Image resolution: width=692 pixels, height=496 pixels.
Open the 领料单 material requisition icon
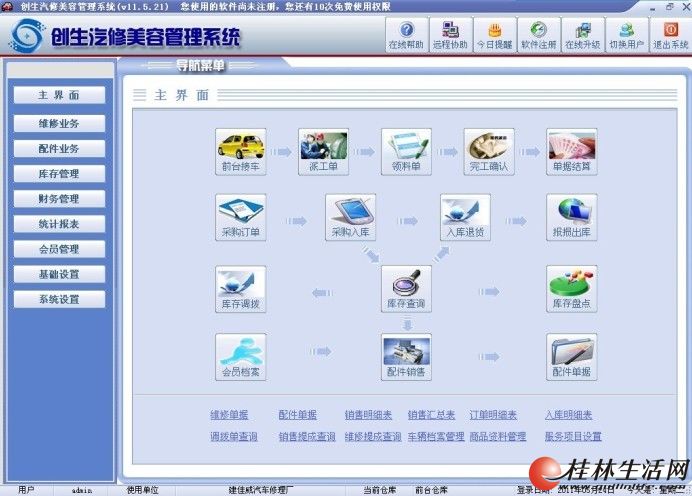pyautogui.click(x=406, y=152)
